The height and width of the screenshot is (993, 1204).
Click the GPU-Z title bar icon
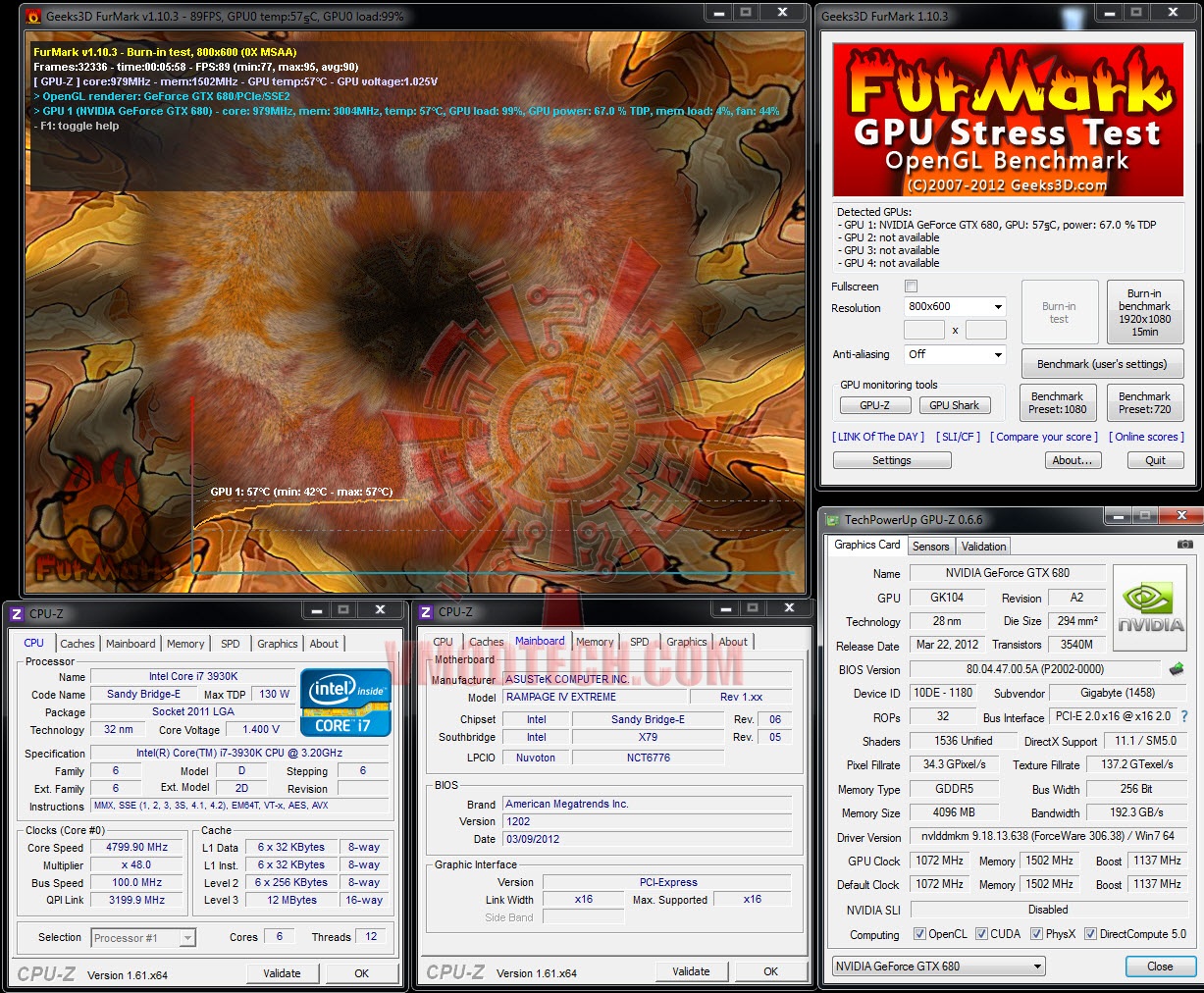833,520
